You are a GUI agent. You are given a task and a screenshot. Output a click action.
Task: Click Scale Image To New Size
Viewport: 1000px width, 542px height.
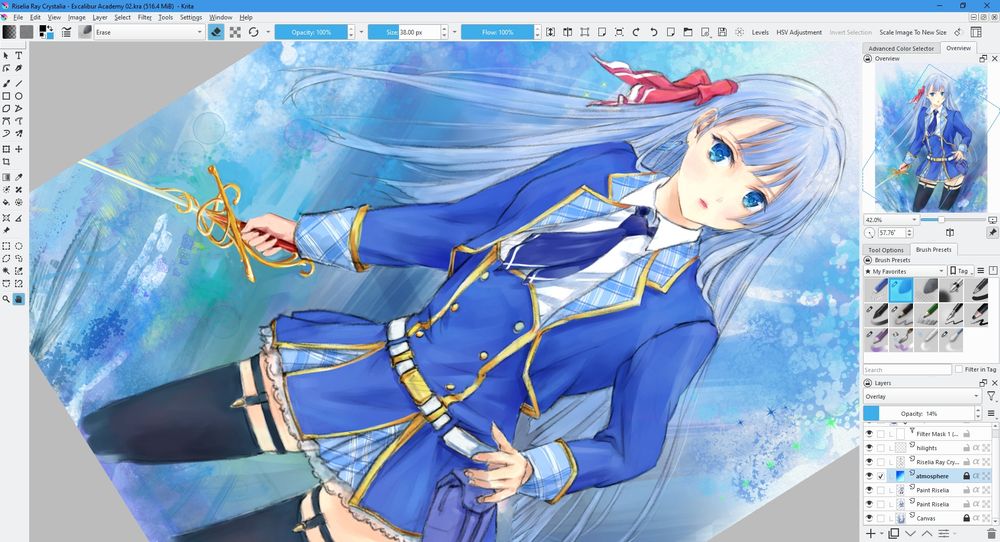(913, 32)
